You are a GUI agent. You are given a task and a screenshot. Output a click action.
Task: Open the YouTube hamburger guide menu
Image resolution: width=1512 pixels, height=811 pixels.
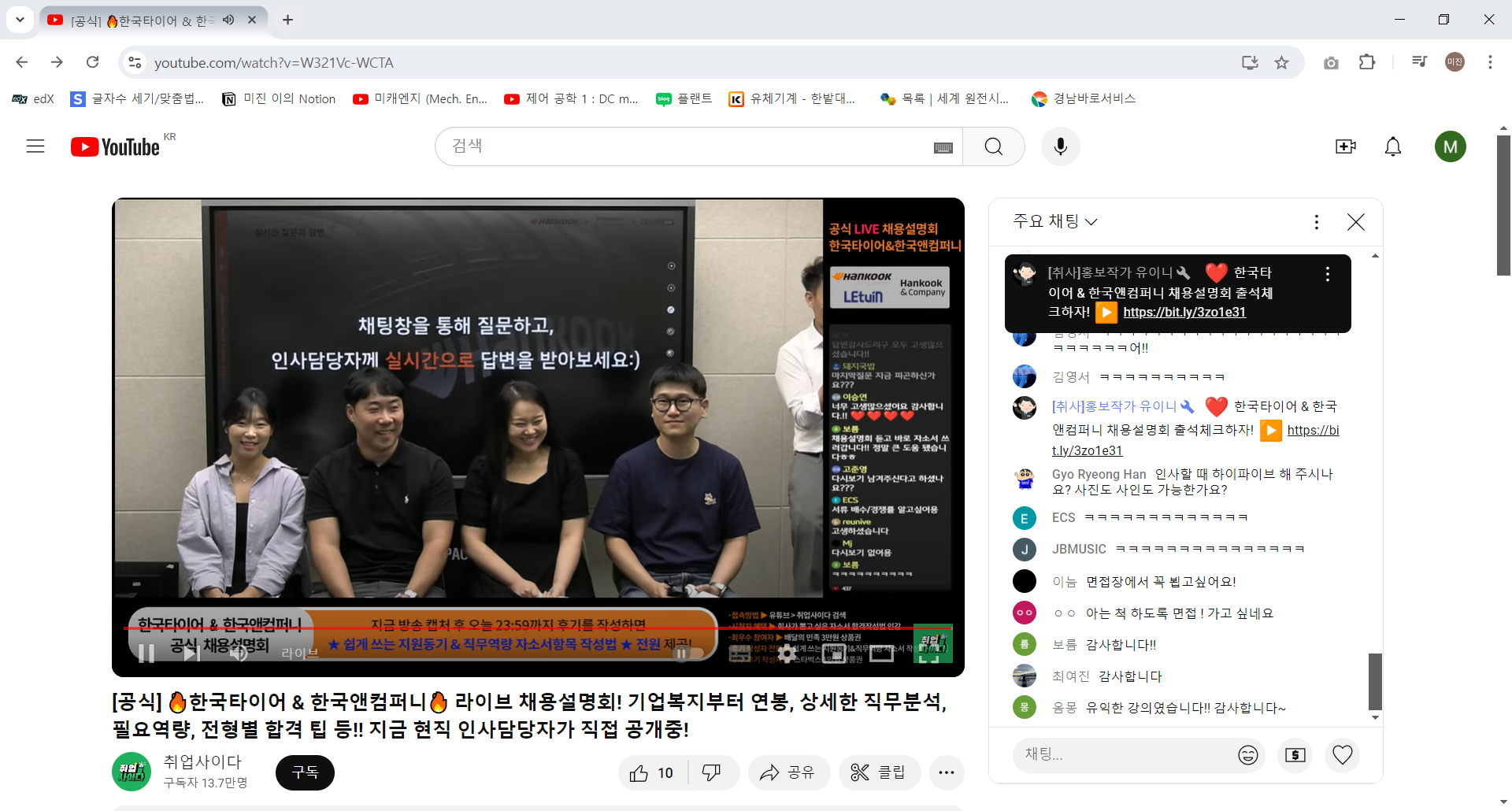pyautogui.click(x=35, y=146)
